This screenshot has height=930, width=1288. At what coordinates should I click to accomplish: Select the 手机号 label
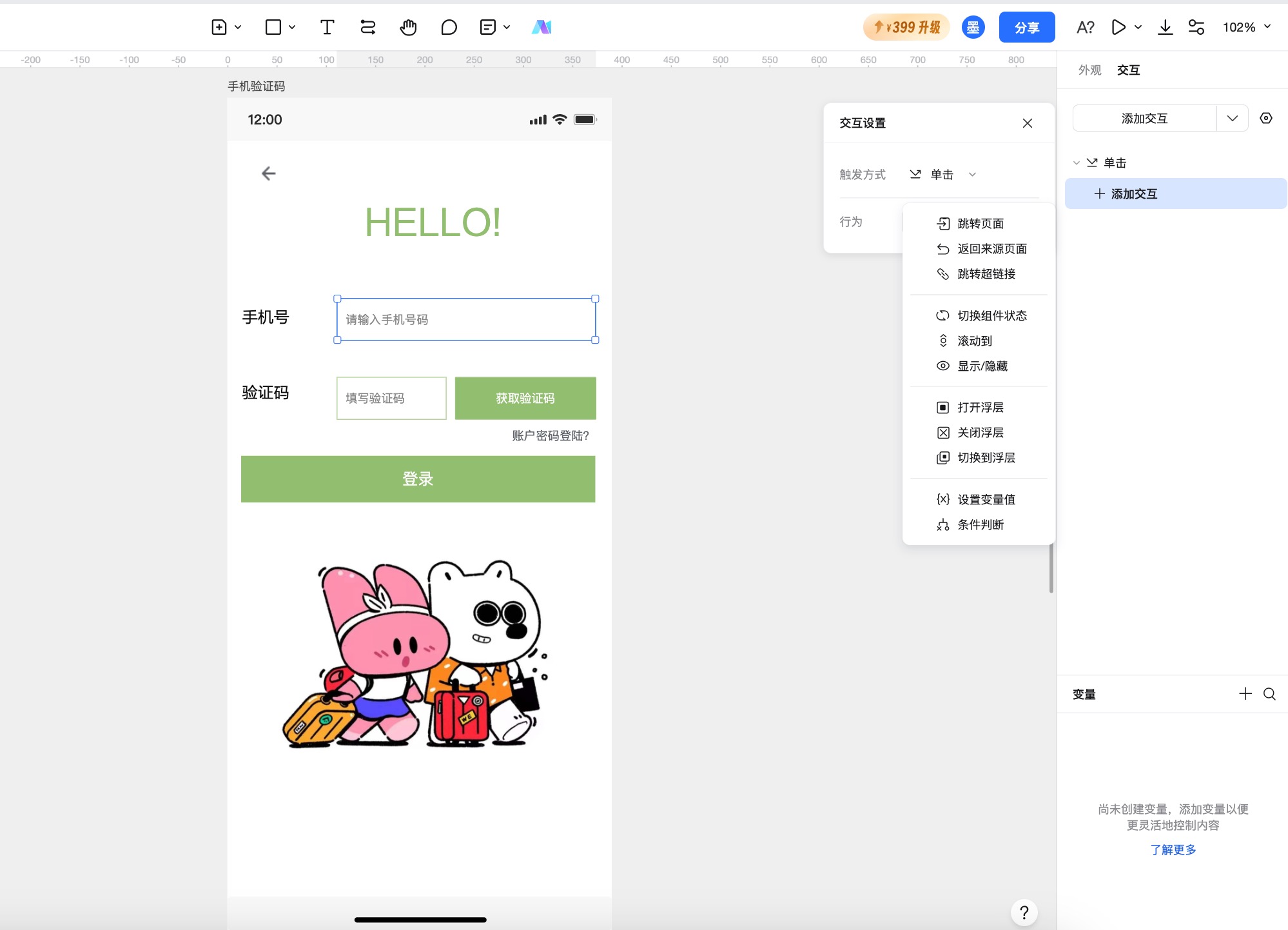(x=265, y=317)
